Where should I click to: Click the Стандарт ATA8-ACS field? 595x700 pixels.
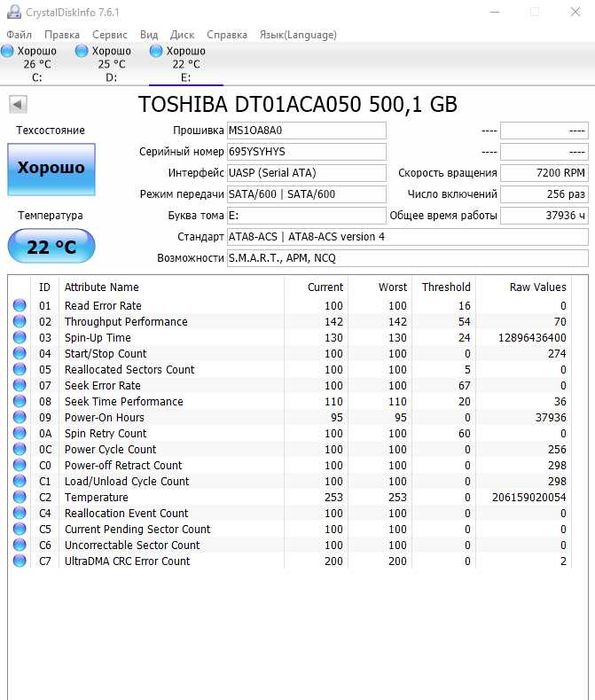[408, 237]
